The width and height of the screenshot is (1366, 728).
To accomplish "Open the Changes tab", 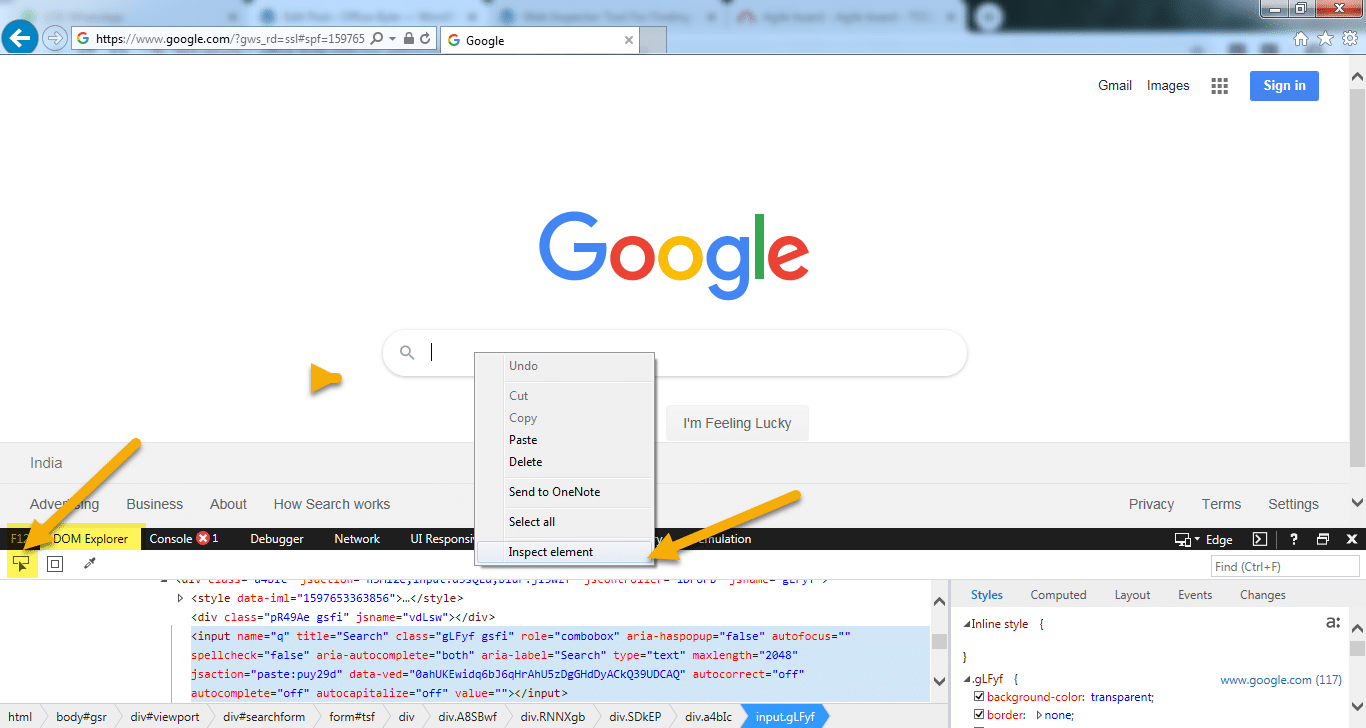I will pyautogui.click(x=1263, y=595).
